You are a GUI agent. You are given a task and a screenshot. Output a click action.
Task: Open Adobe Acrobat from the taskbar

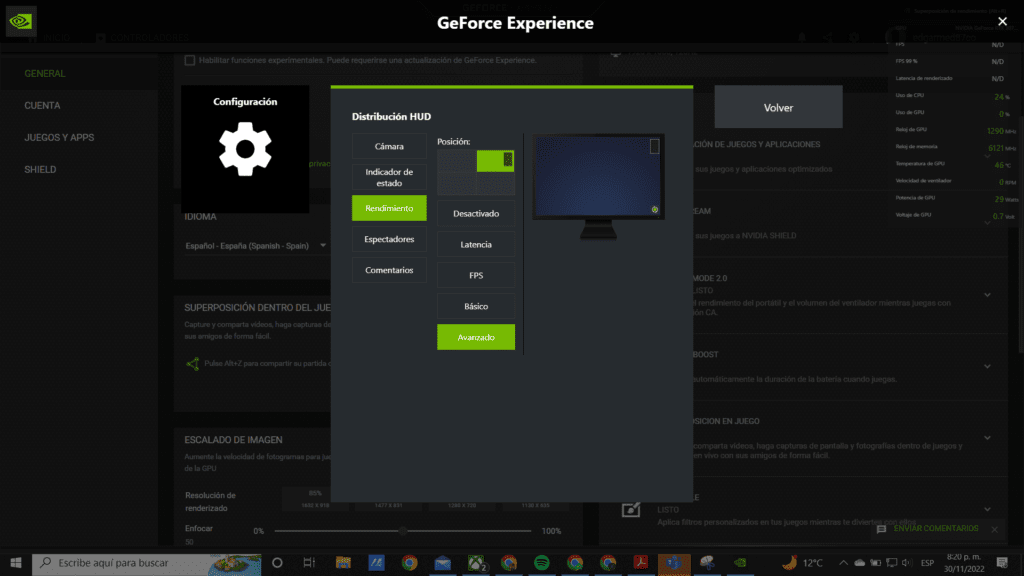(641, 563)
